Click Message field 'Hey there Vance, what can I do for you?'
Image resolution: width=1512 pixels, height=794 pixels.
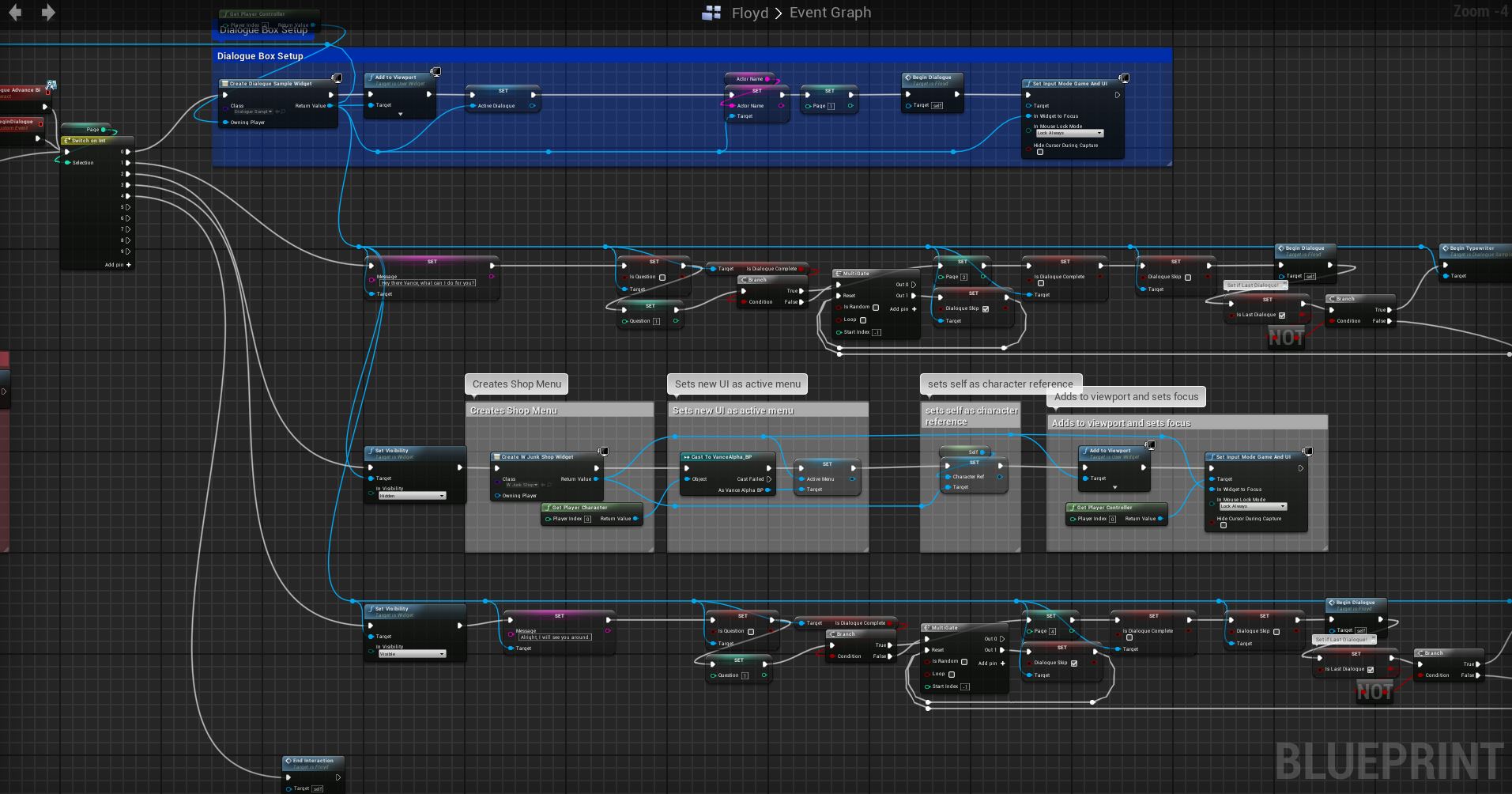[x=428, y=283]
